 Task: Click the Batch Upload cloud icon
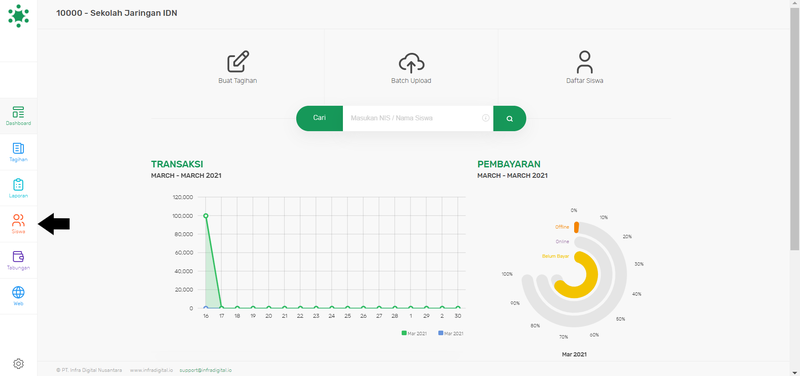click(x=411, y=63)
